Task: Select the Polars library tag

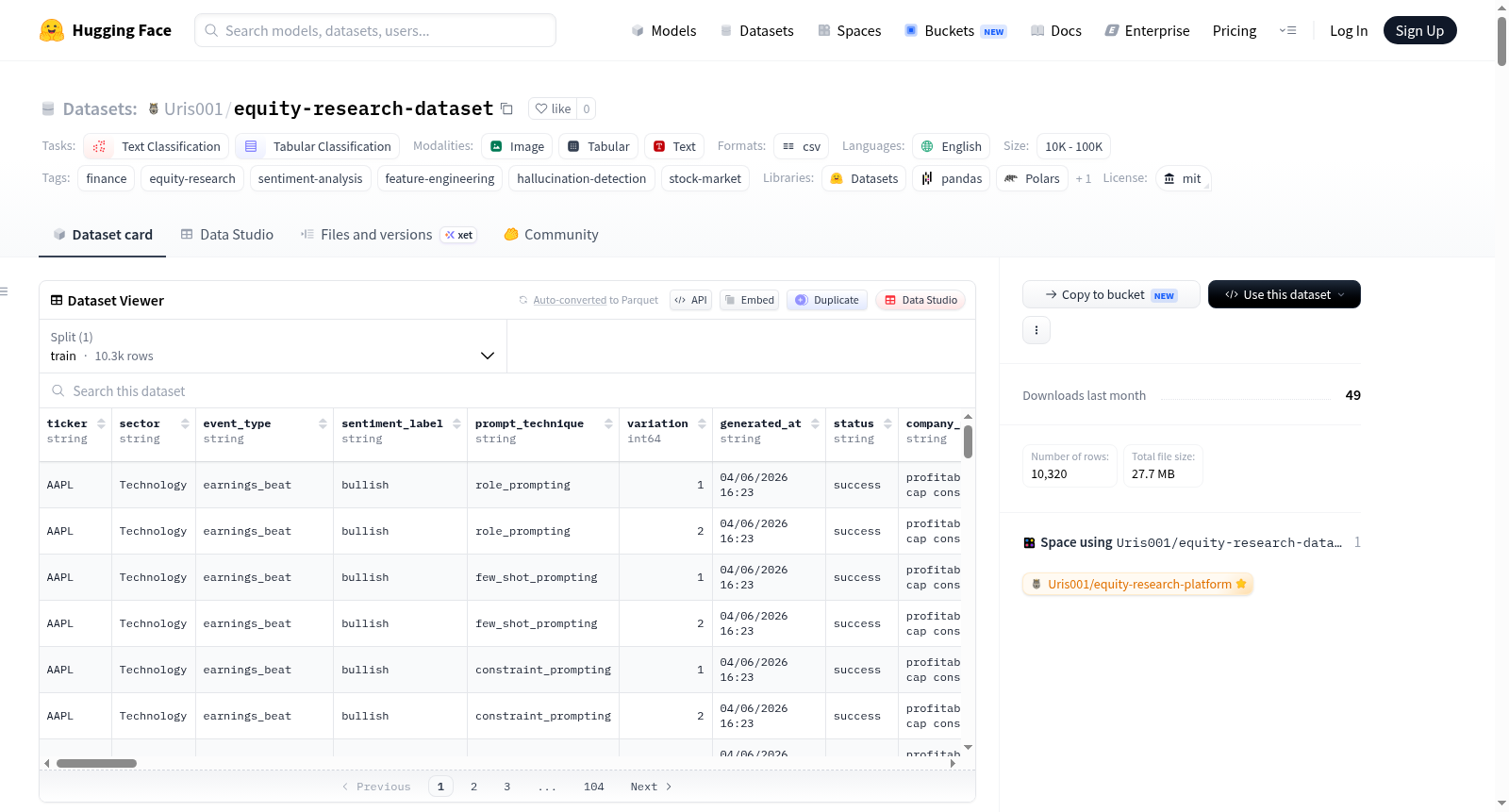Action: click(1032, 178)
